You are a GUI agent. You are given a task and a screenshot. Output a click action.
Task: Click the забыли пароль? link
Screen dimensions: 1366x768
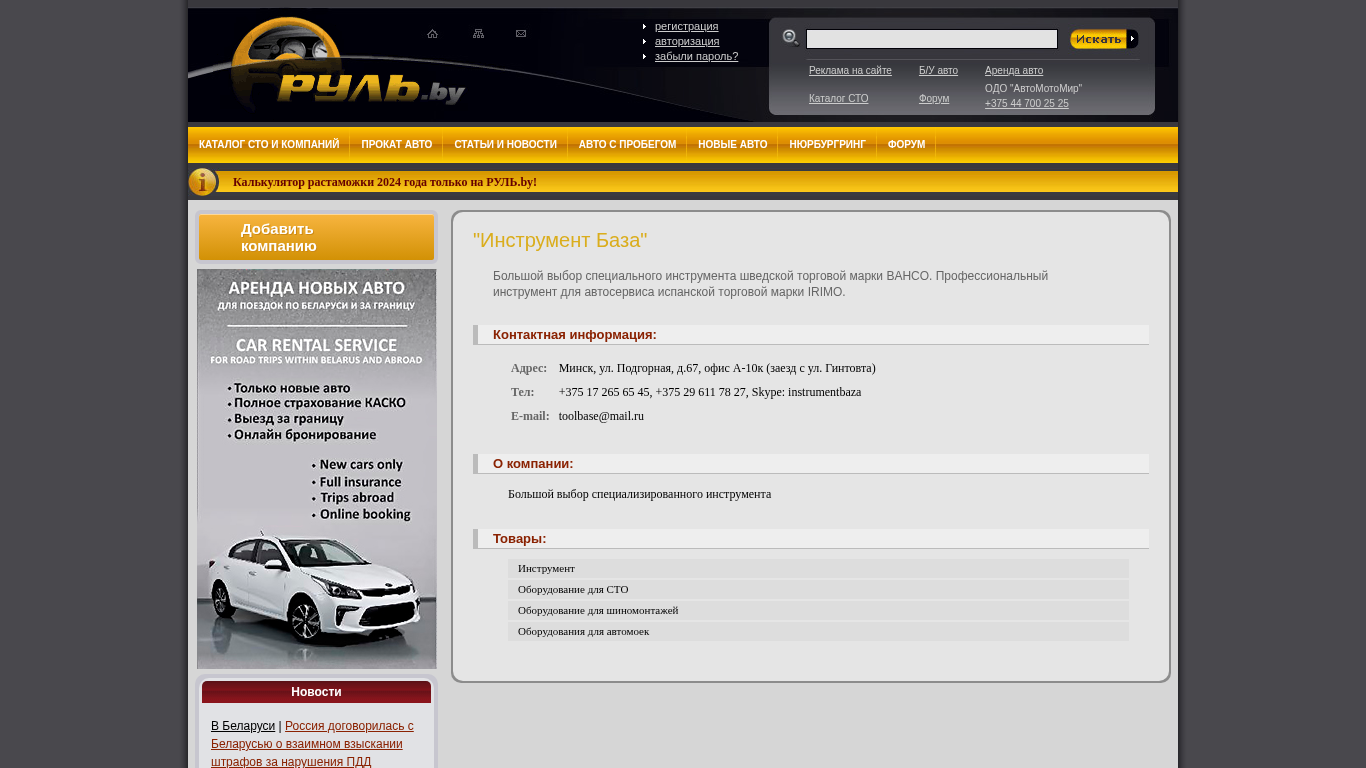click(x=696, y=56)
